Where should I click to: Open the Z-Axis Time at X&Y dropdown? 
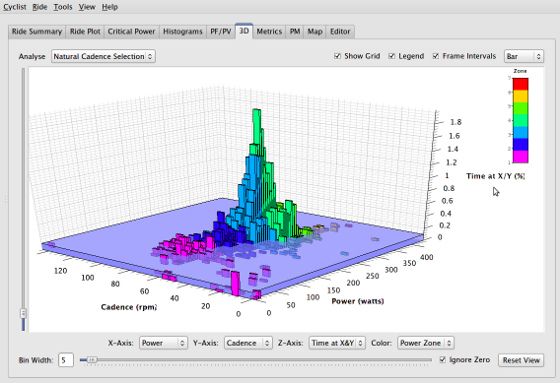pos(337,343)
